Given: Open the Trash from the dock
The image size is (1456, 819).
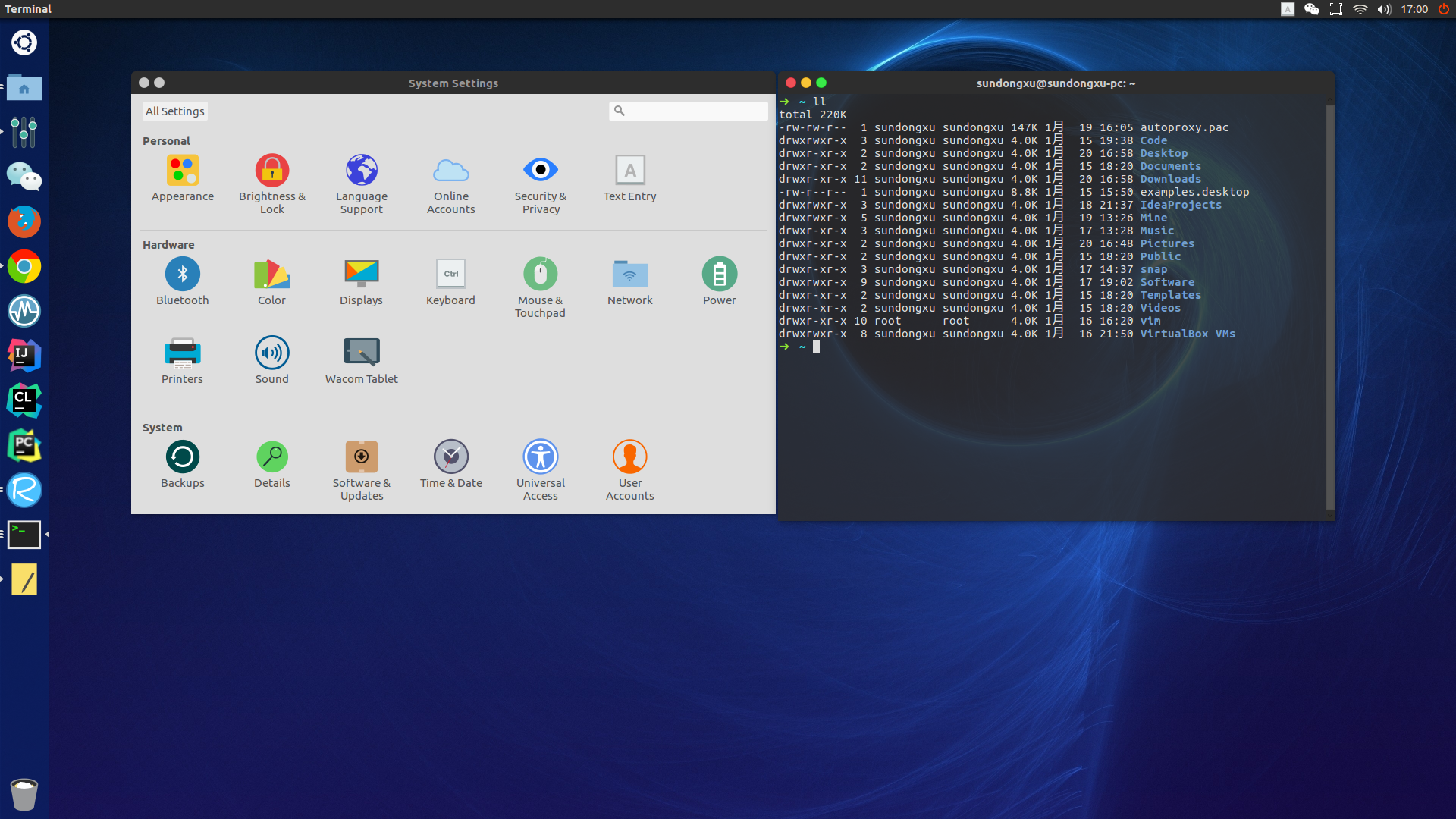Looking at the screenshot, I should pyautogui.click(x=24, y=794).
